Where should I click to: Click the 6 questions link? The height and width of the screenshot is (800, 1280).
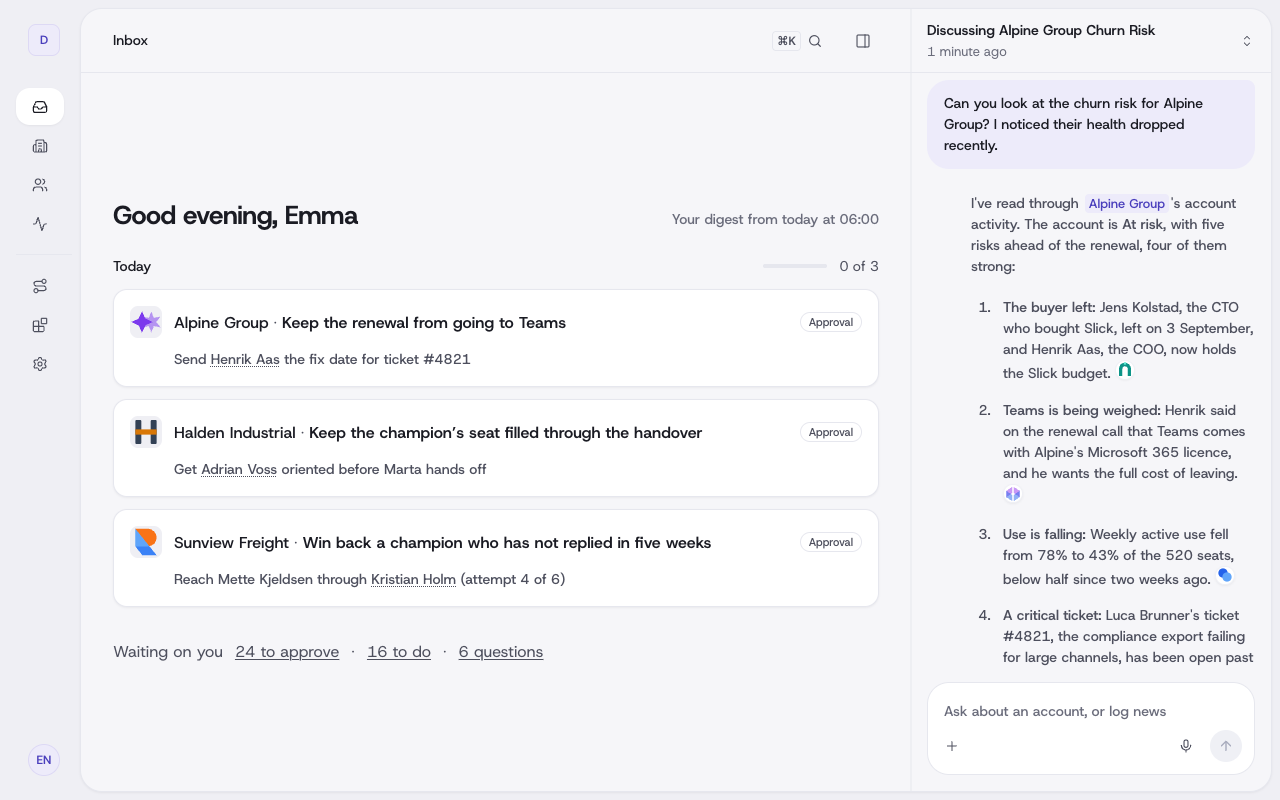(501, 652)
